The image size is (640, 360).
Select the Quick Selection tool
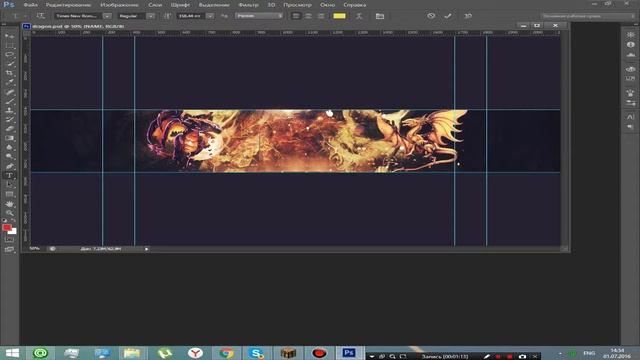pyautogui.click(x=9, y=64)
